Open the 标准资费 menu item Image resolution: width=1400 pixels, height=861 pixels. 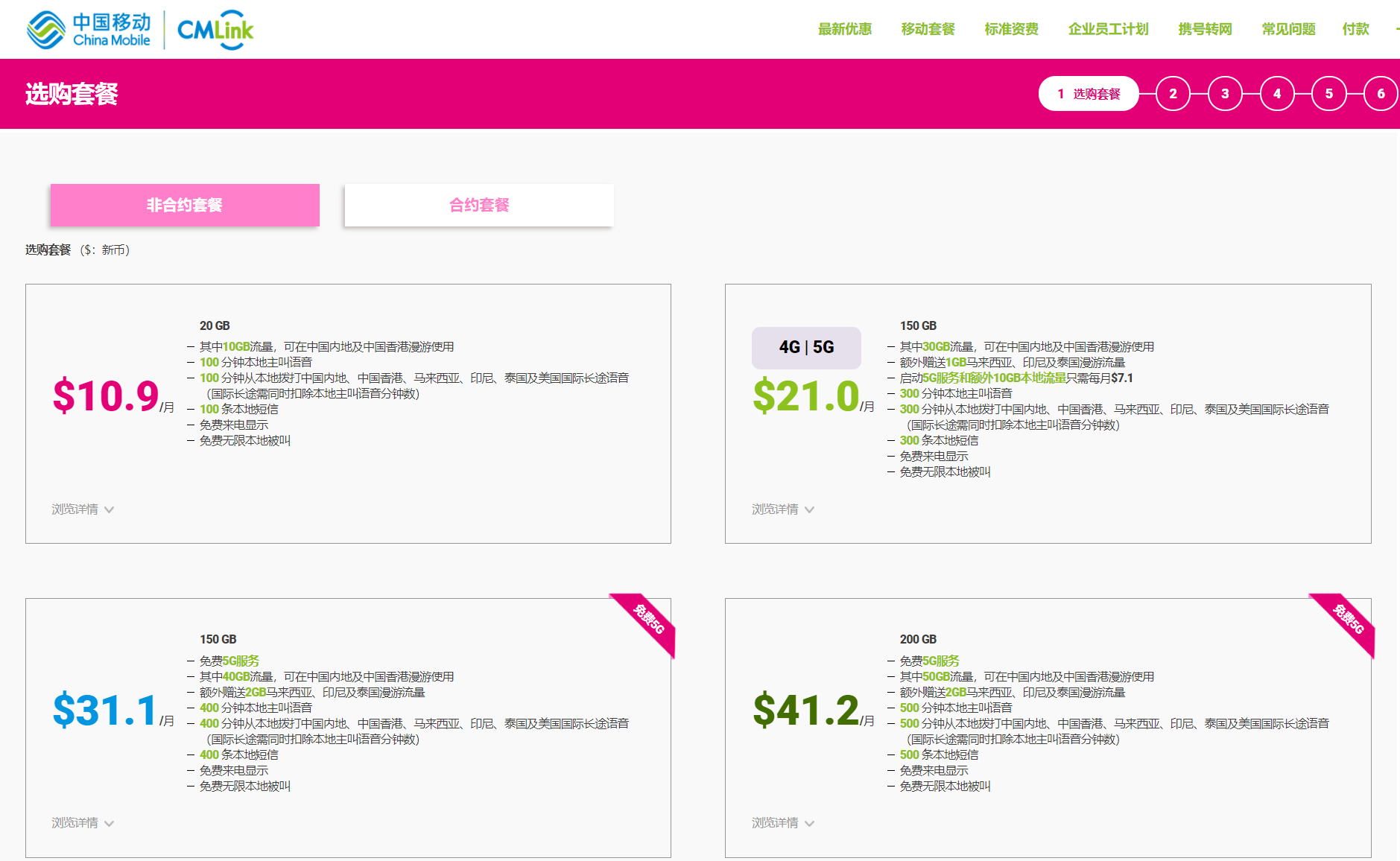1012,29
